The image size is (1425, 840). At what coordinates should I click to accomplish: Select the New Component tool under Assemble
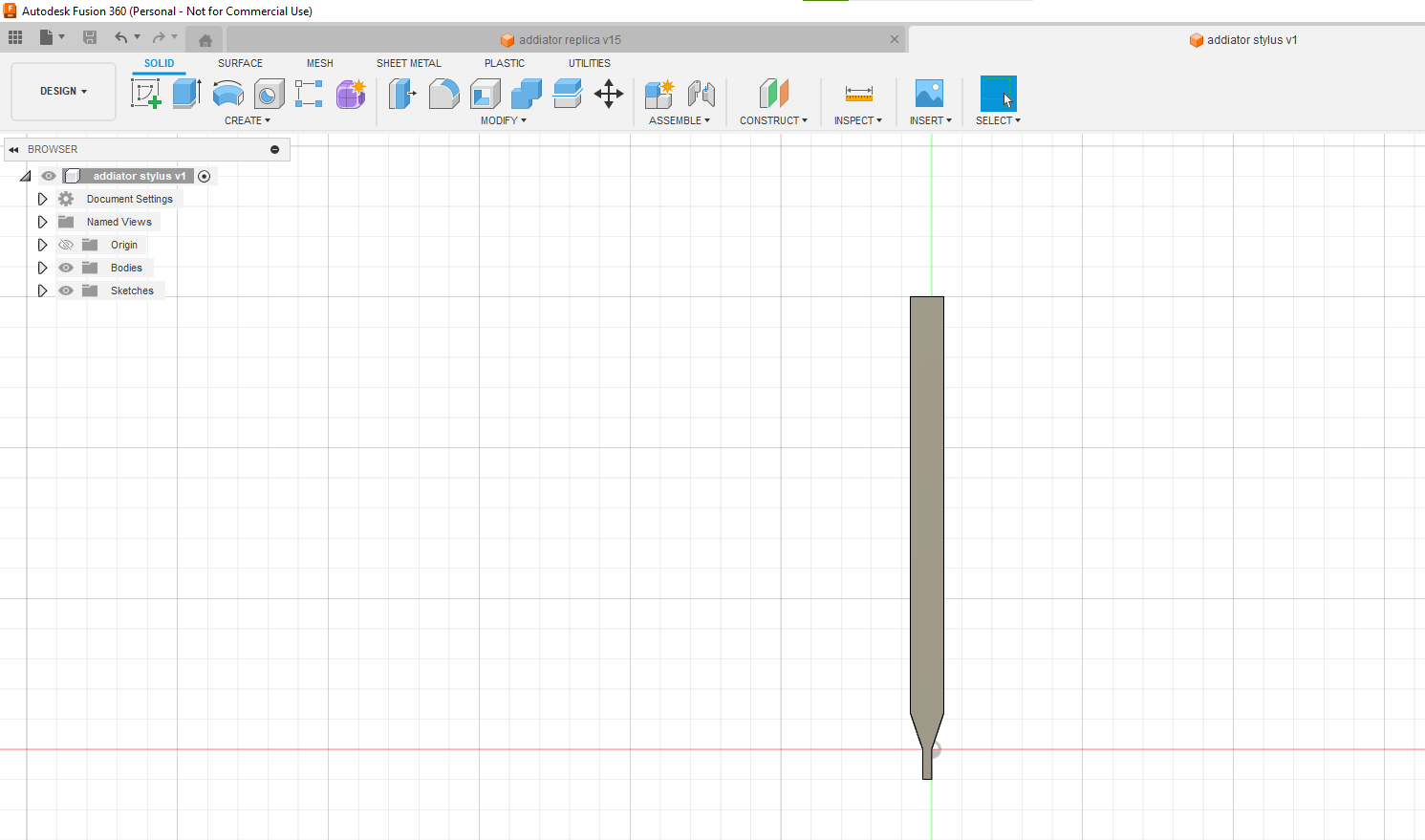(x=659, y=93)
